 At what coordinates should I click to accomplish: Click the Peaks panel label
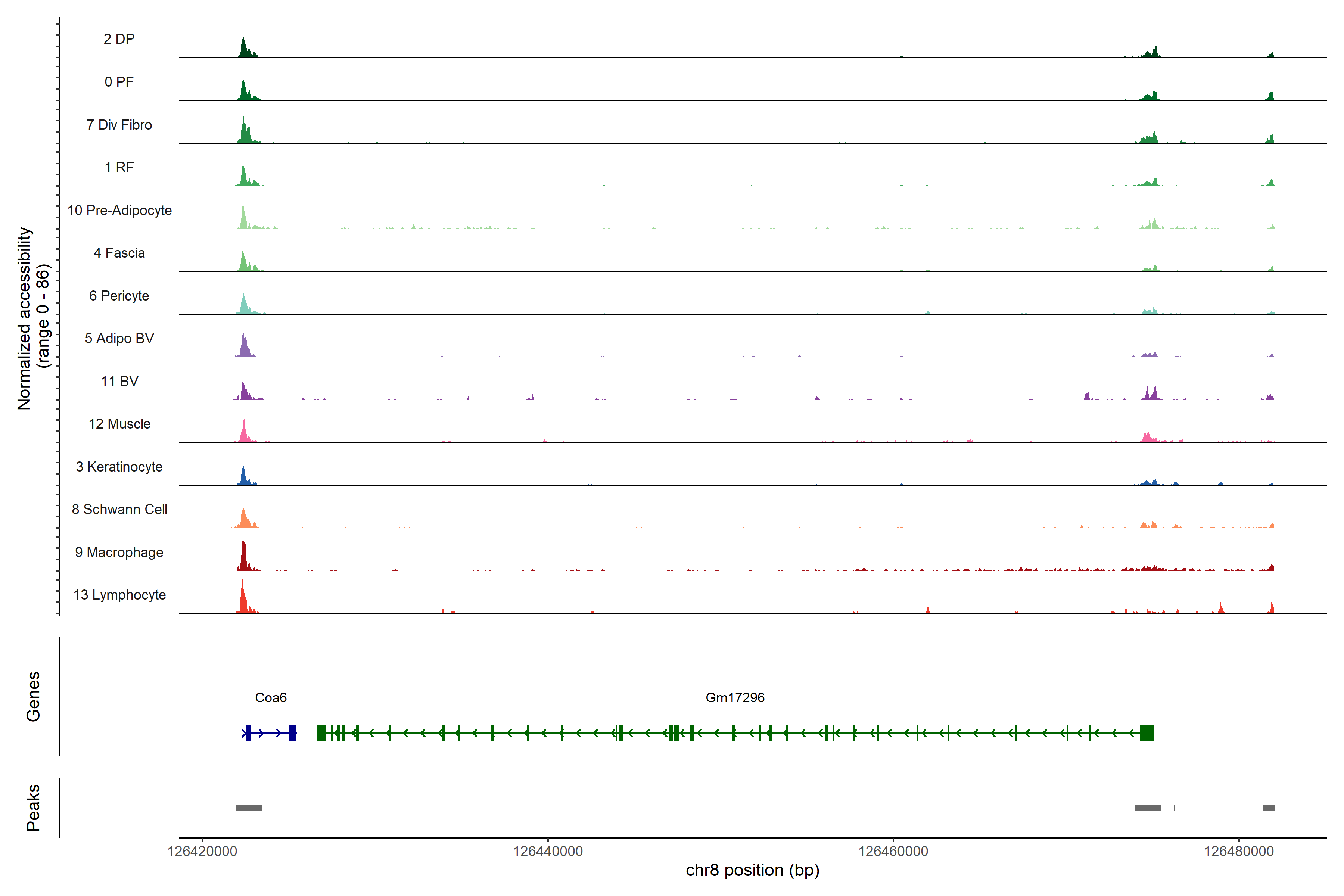[33, 808]
